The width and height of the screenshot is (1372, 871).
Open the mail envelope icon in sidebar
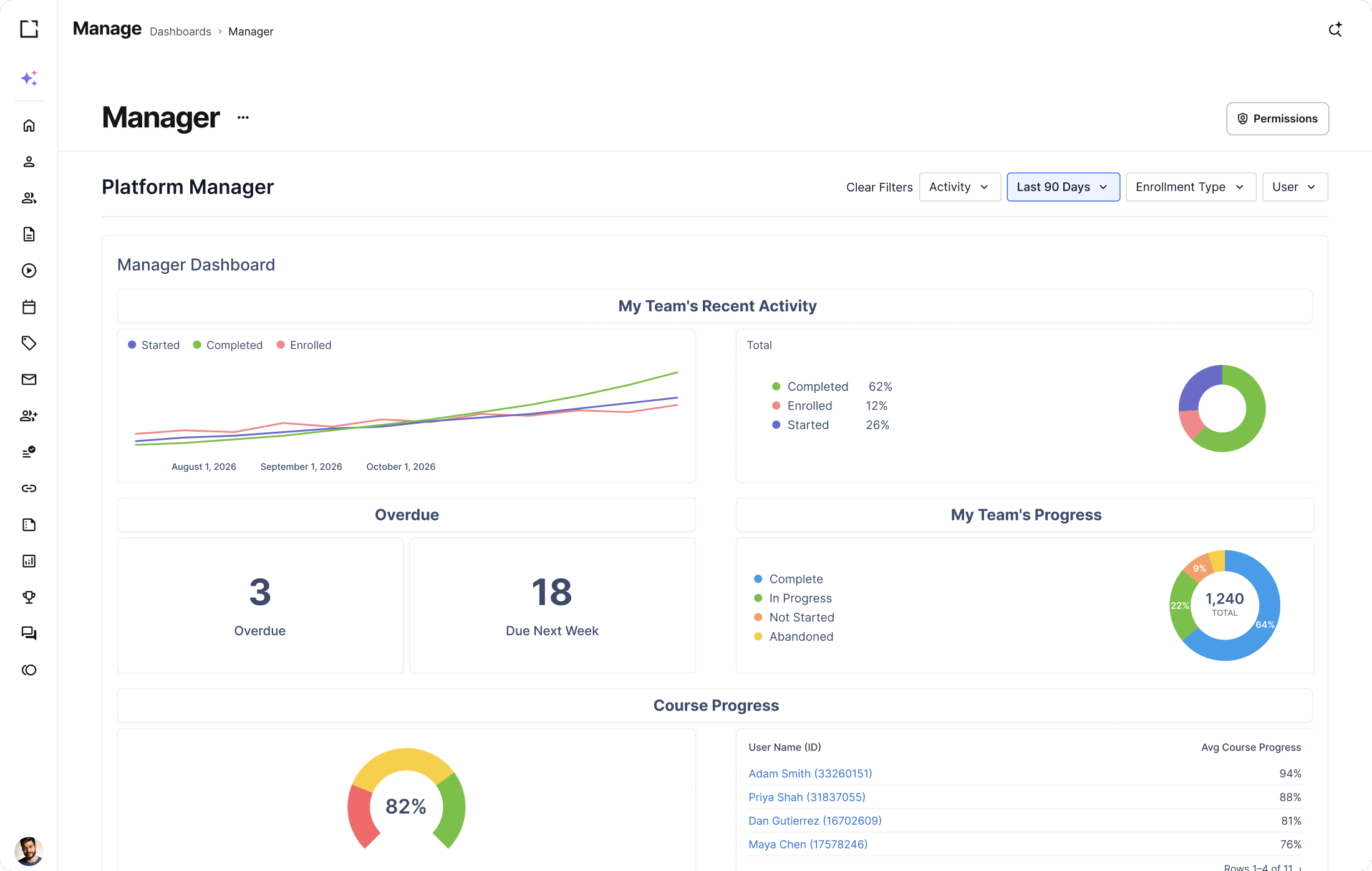tap(29, 379)
